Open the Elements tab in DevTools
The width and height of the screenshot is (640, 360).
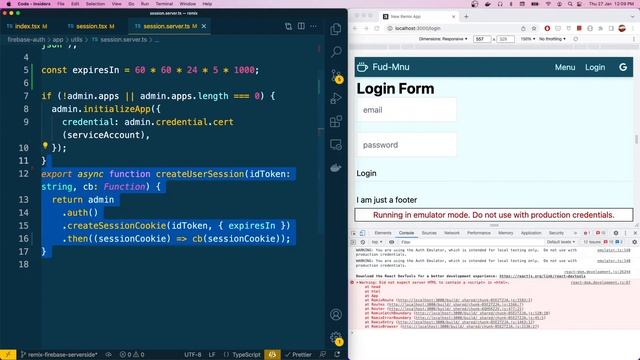(383, 233)
